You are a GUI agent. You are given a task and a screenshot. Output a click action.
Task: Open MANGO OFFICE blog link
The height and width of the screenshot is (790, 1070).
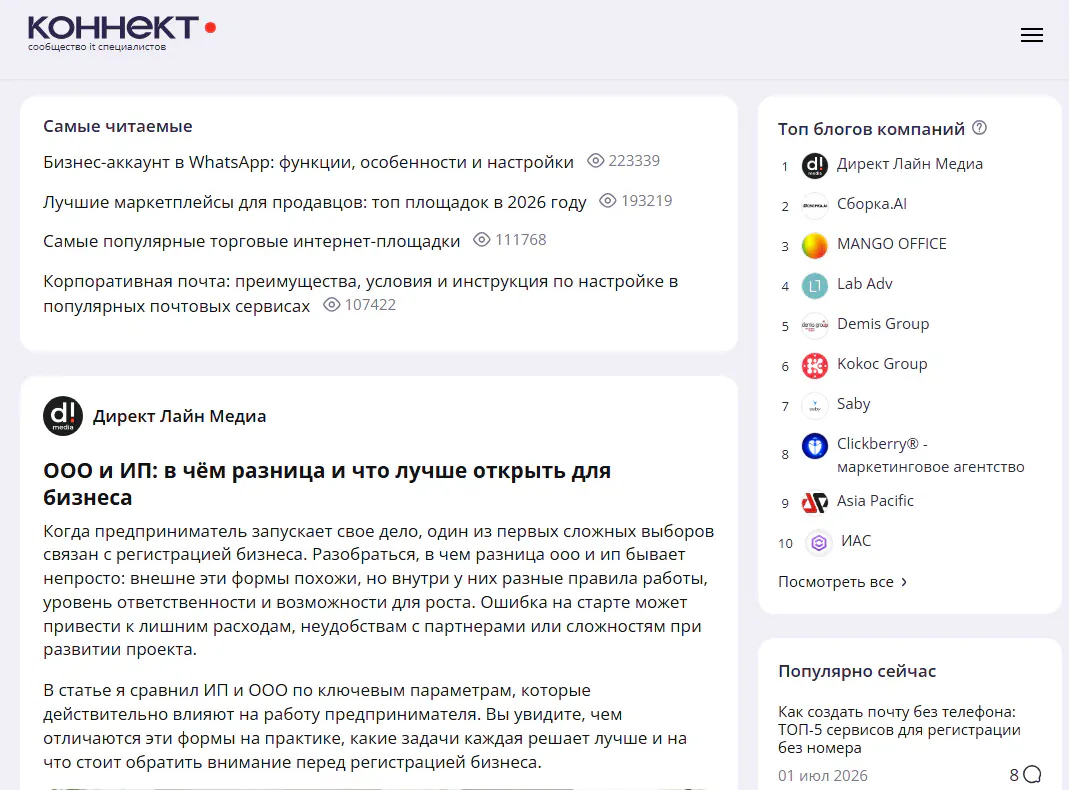[x=892, y=244]
